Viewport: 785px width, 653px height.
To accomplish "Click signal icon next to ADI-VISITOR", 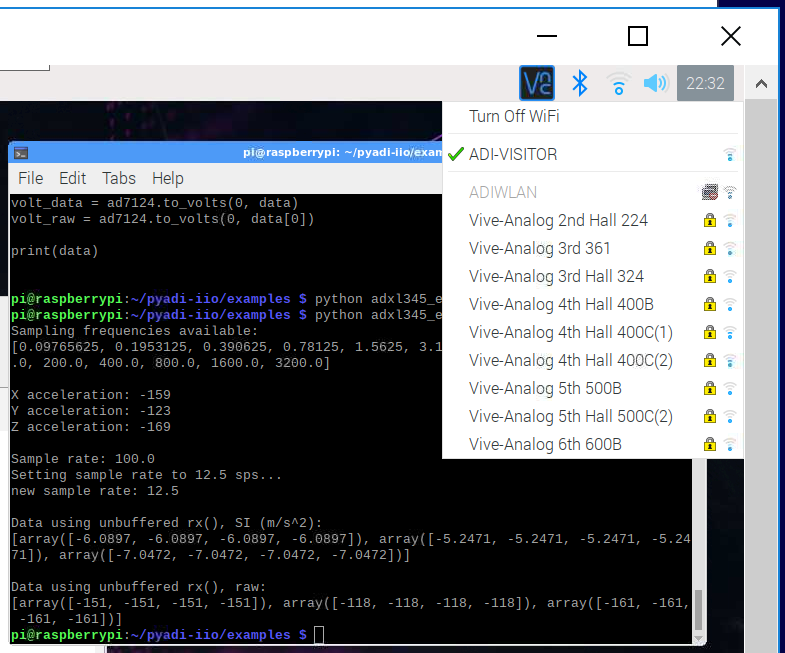I will pyautogui.click(x=730, y=155).
